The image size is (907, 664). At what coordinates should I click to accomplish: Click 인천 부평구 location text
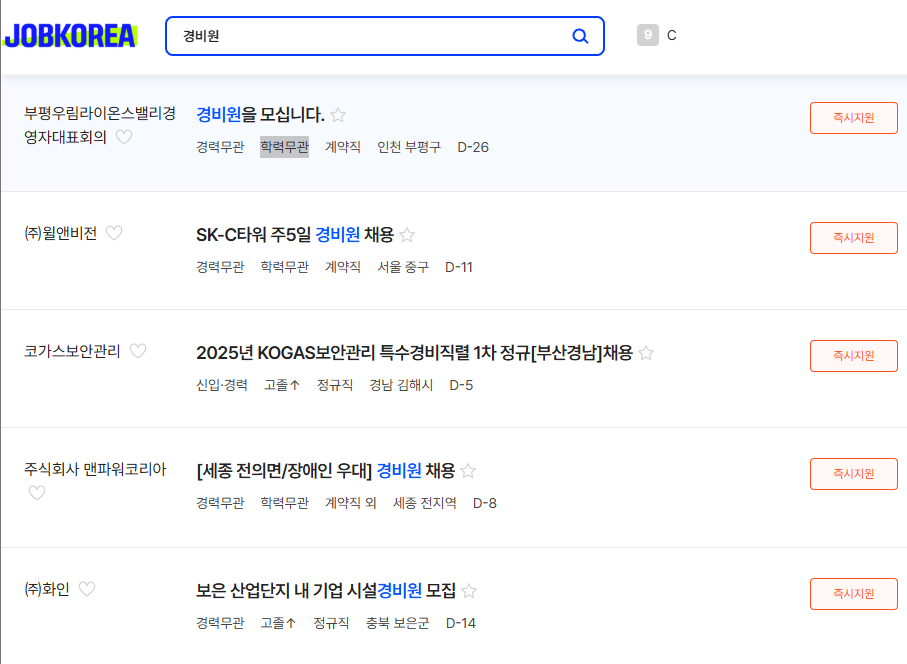(x=409, y=147)
